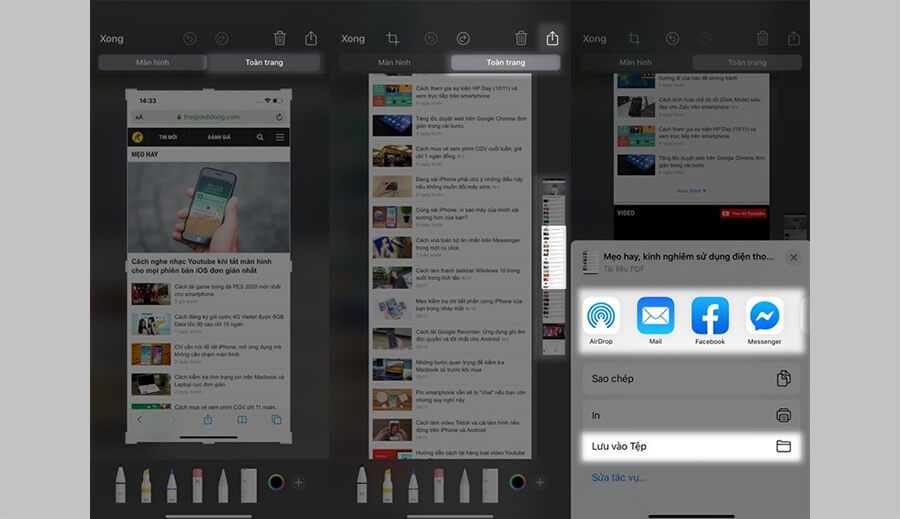Select the crop tool in the right phone screen

pos(634,38)
